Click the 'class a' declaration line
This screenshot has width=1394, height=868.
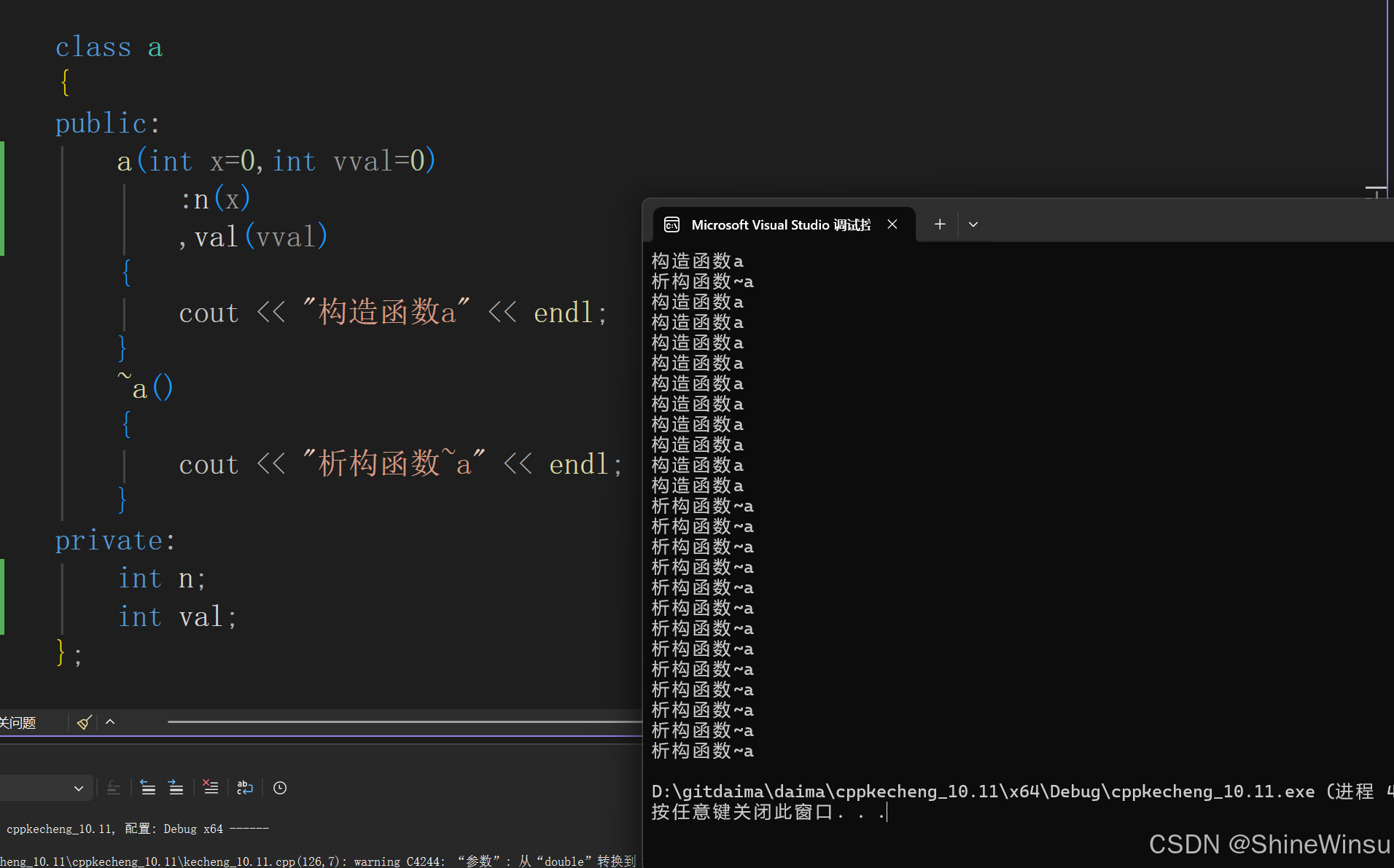[x=109, y=47]
